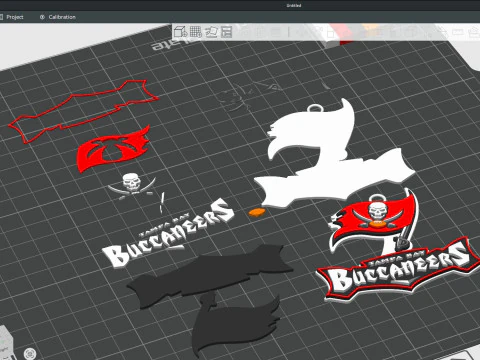
Task: Click the Add object cube icon
Action: [180, 32]
